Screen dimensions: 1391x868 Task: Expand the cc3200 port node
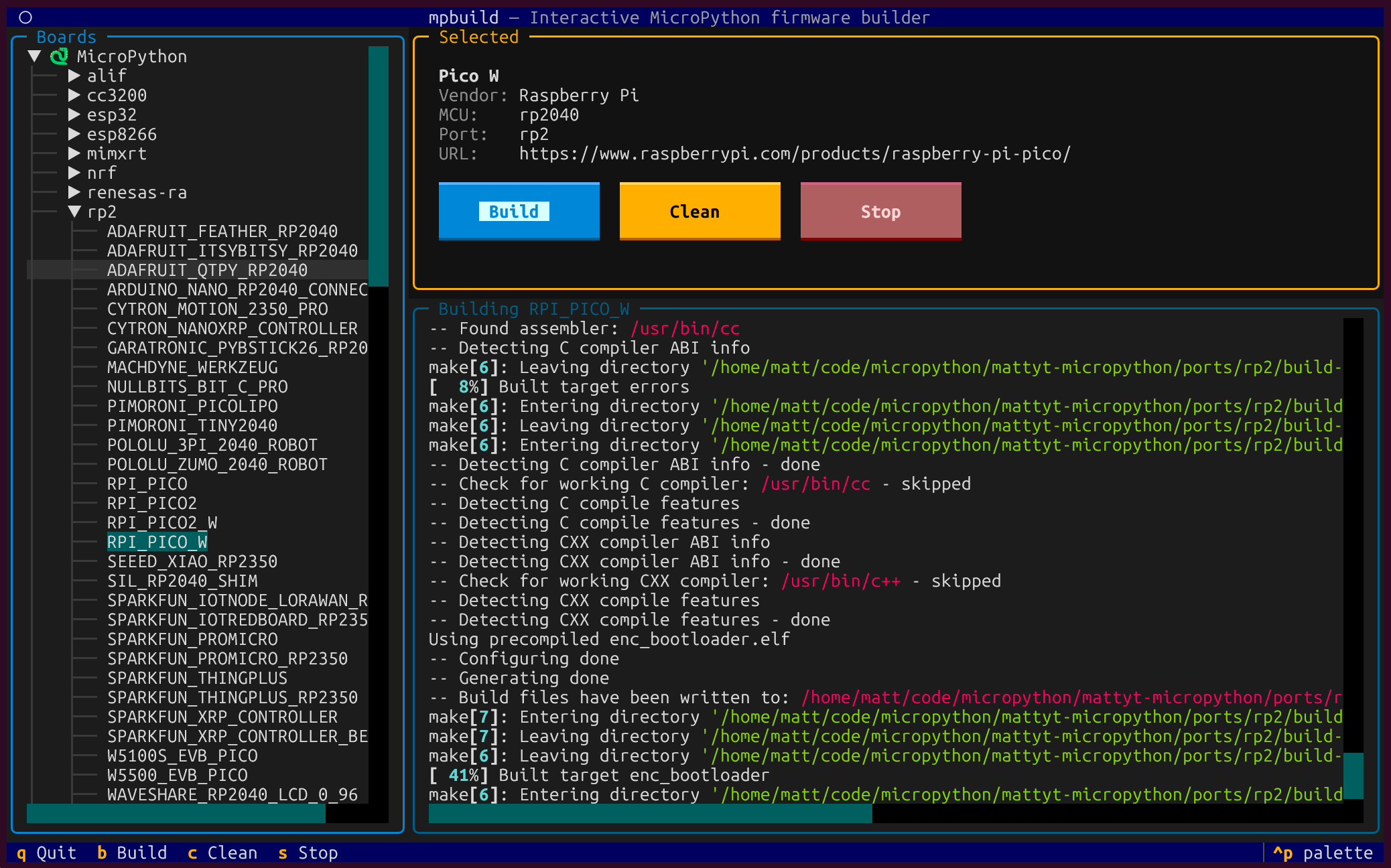[x=74, y=95]
